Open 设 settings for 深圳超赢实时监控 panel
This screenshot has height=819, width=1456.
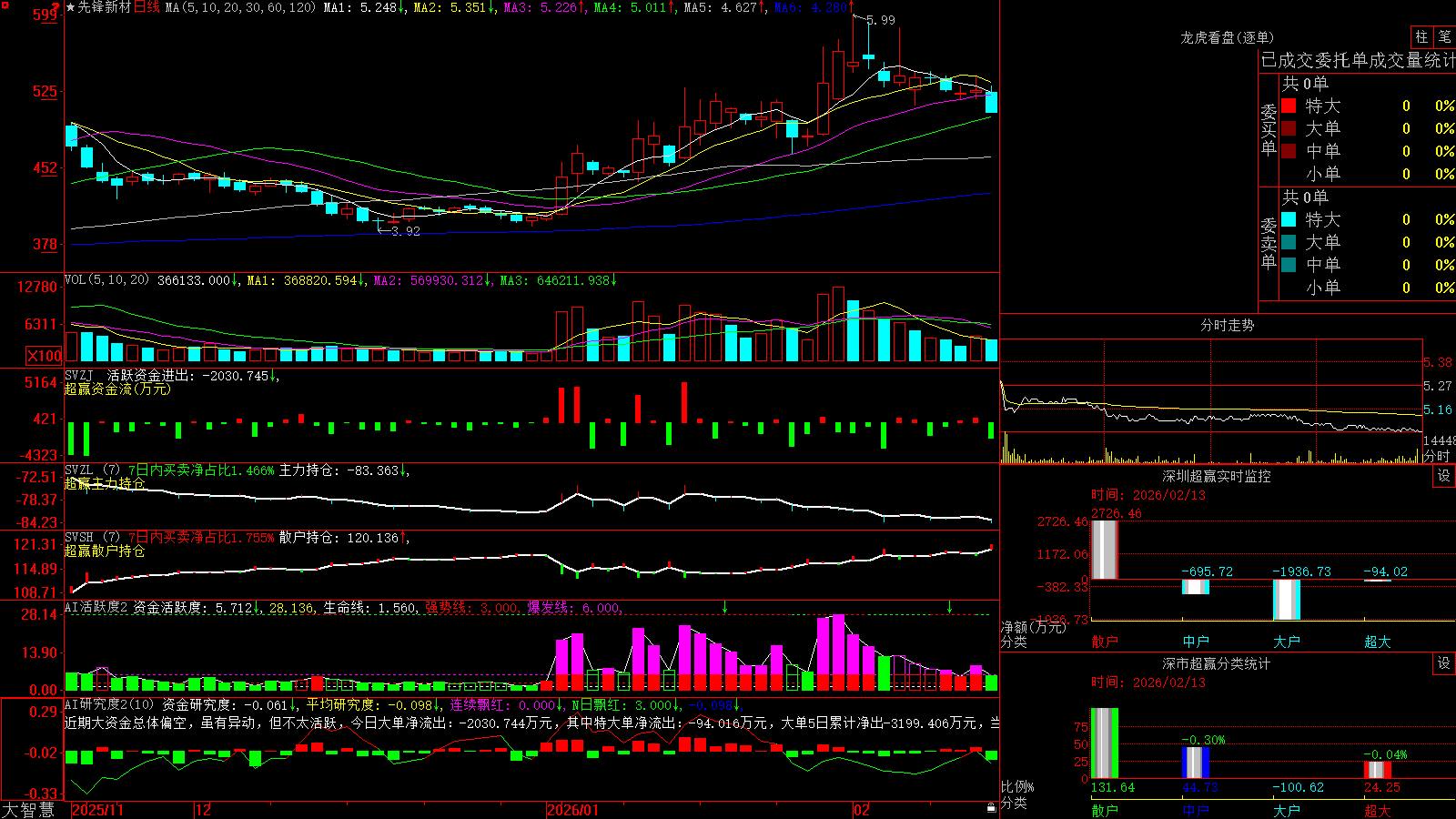tap(1444, 476)
